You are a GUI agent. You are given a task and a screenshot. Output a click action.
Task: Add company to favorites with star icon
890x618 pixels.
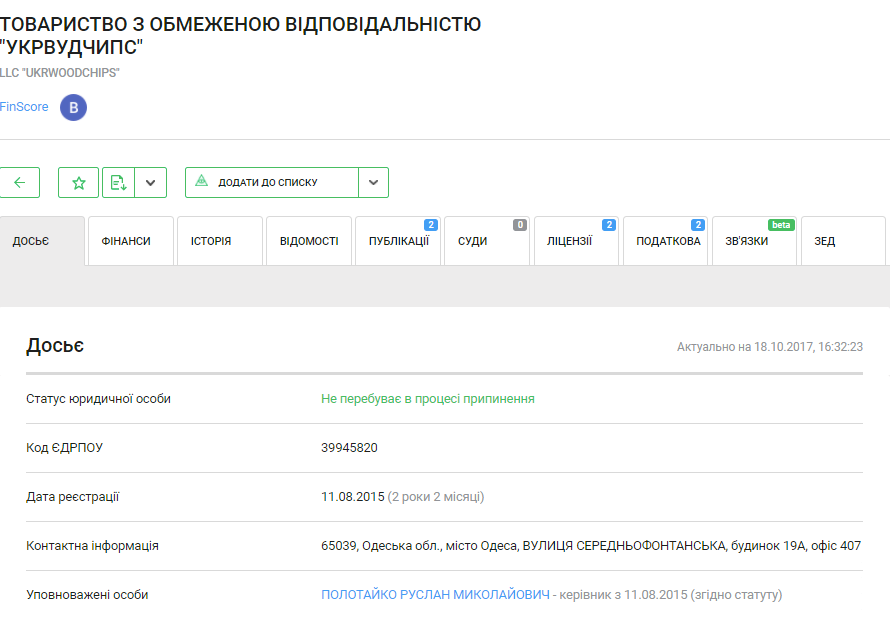pyautogui.click(x=79, y=182)
